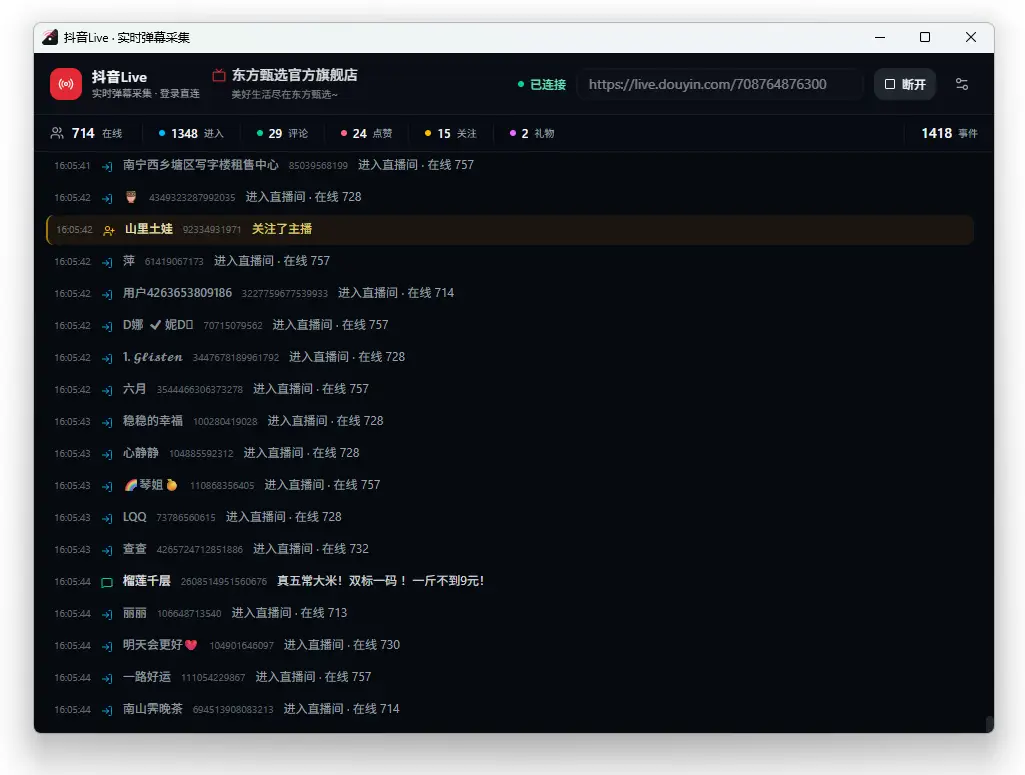Screen dimensions: 1025x775
Task: Click the 29 评论 stat
Action: 282,133
